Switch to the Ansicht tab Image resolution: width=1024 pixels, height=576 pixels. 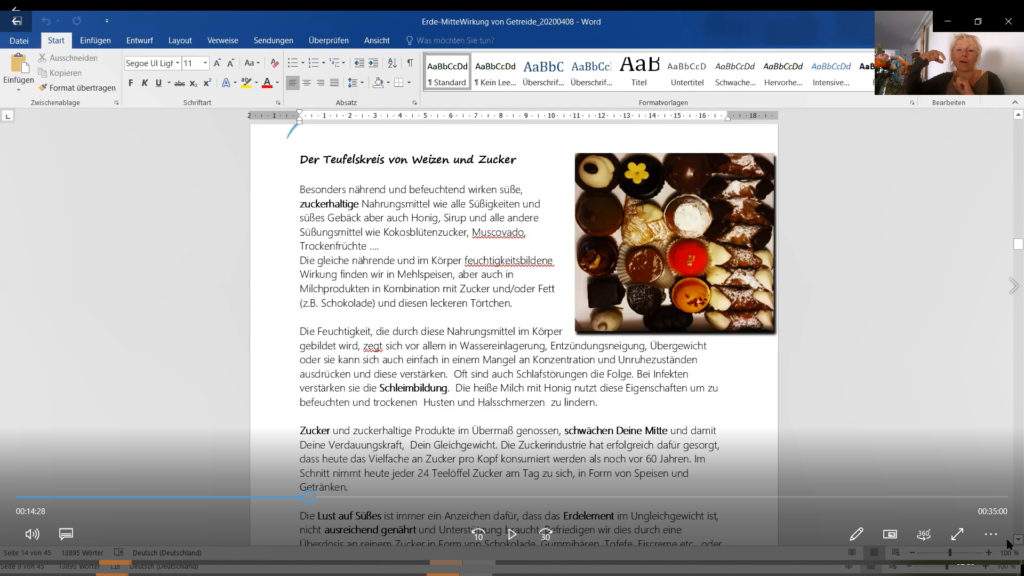click(x=377, y=40)
